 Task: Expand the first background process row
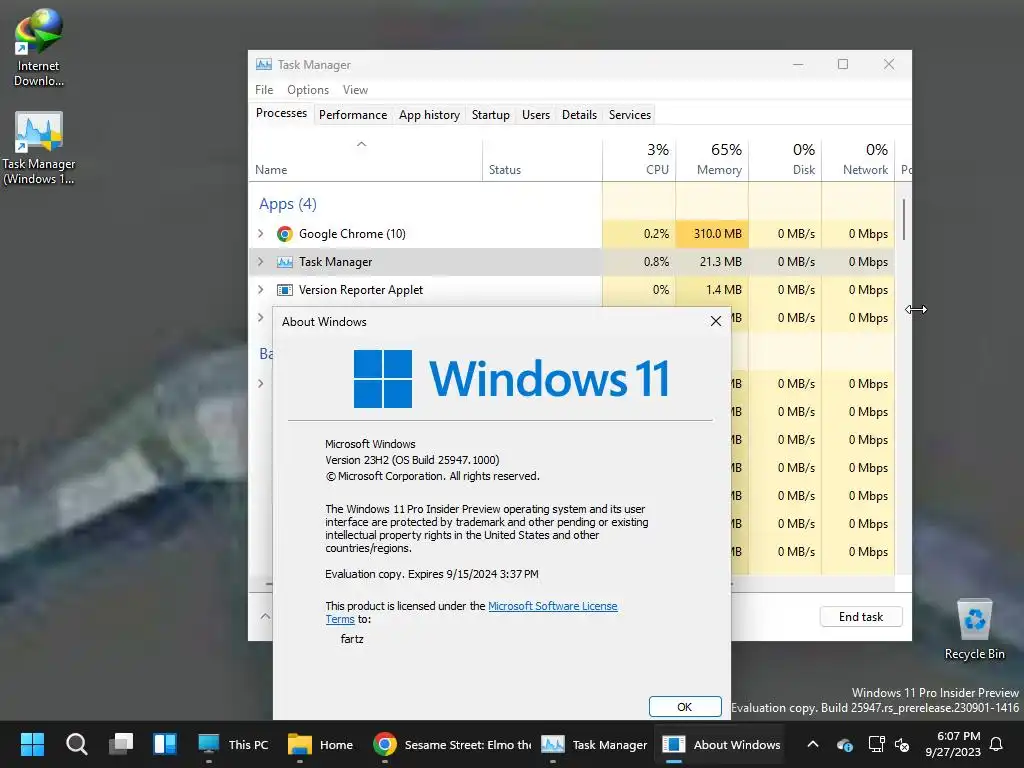click(x=261, y=383)
